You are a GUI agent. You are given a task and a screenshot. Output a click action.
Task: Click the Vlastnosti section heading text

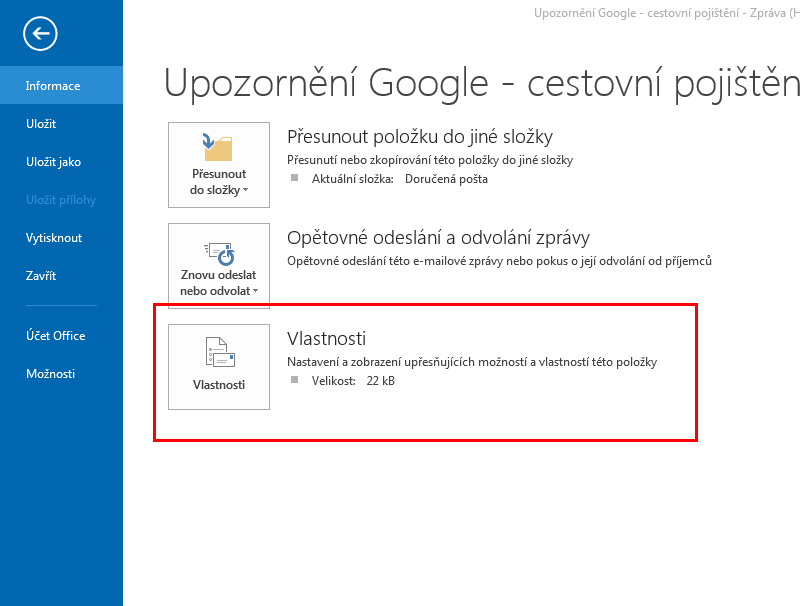[x=327, y=339]
